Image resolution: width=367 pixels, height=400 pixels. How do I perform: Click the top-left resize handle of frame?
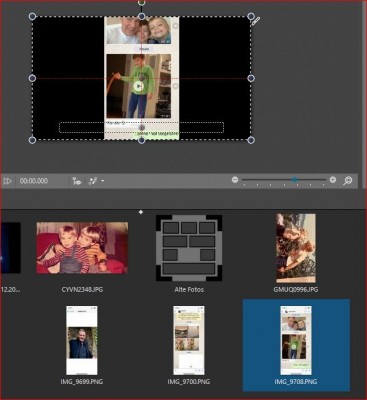click(x=32, y=16)
